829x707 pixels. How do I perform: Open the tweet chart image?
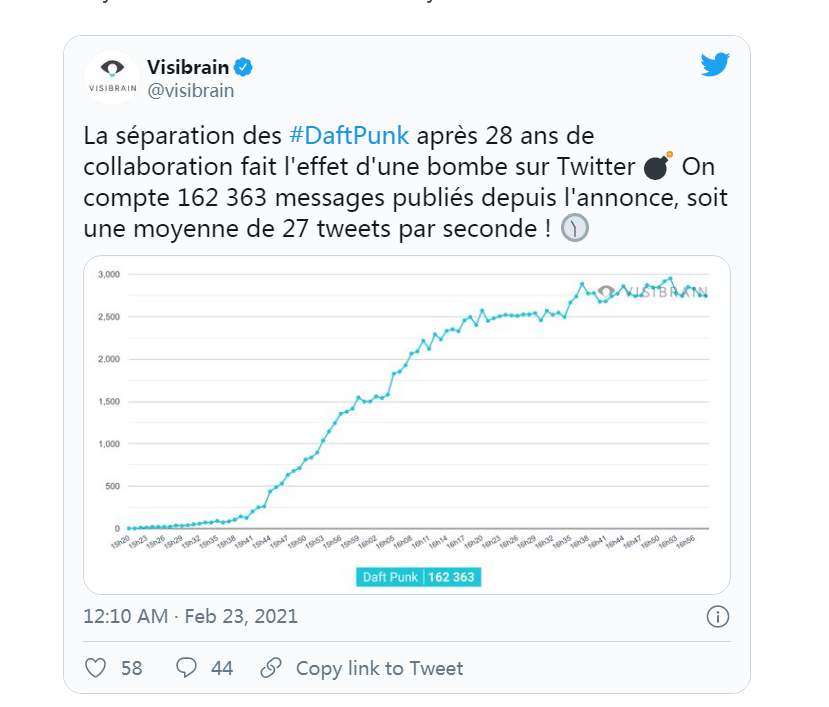tap(407, 425)
